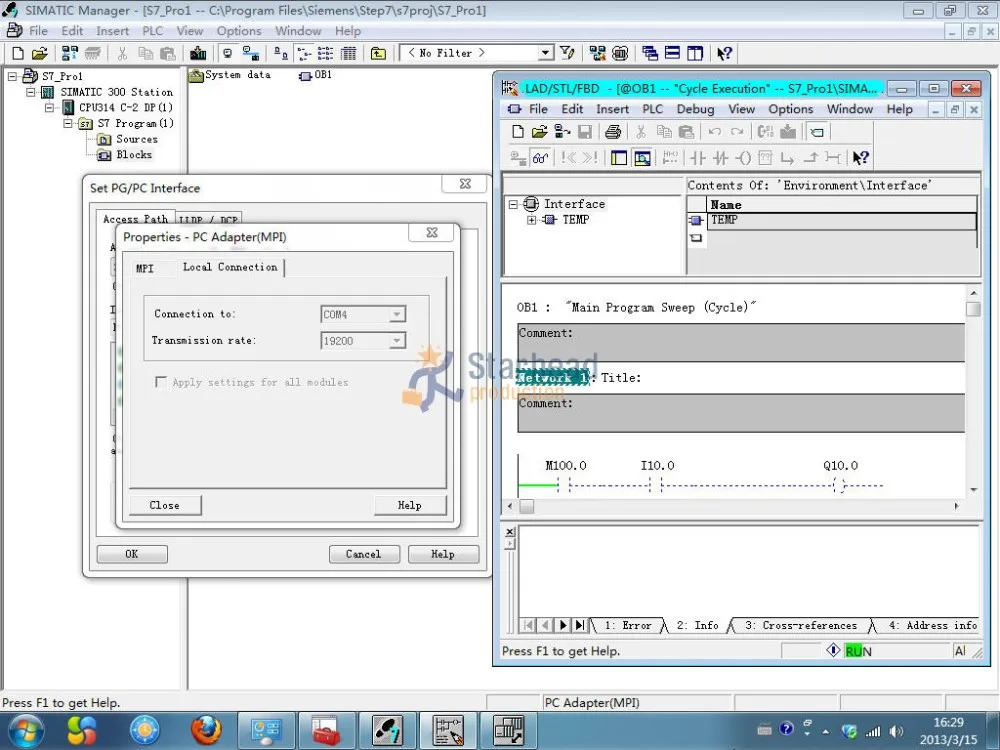Toggle the Details view icon in LAD editor
Screen dimensions: 1000x750
point(642,158)
